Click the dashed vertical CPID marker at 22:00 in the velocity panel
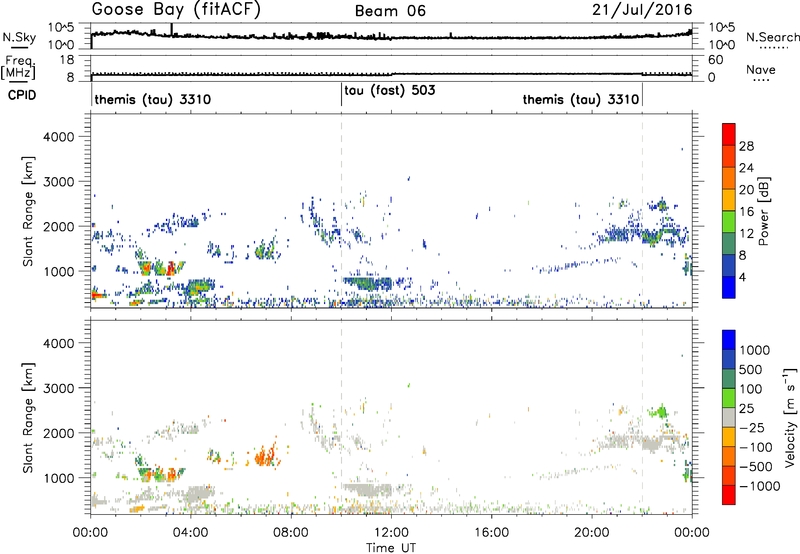 click(x=642, y=417)
